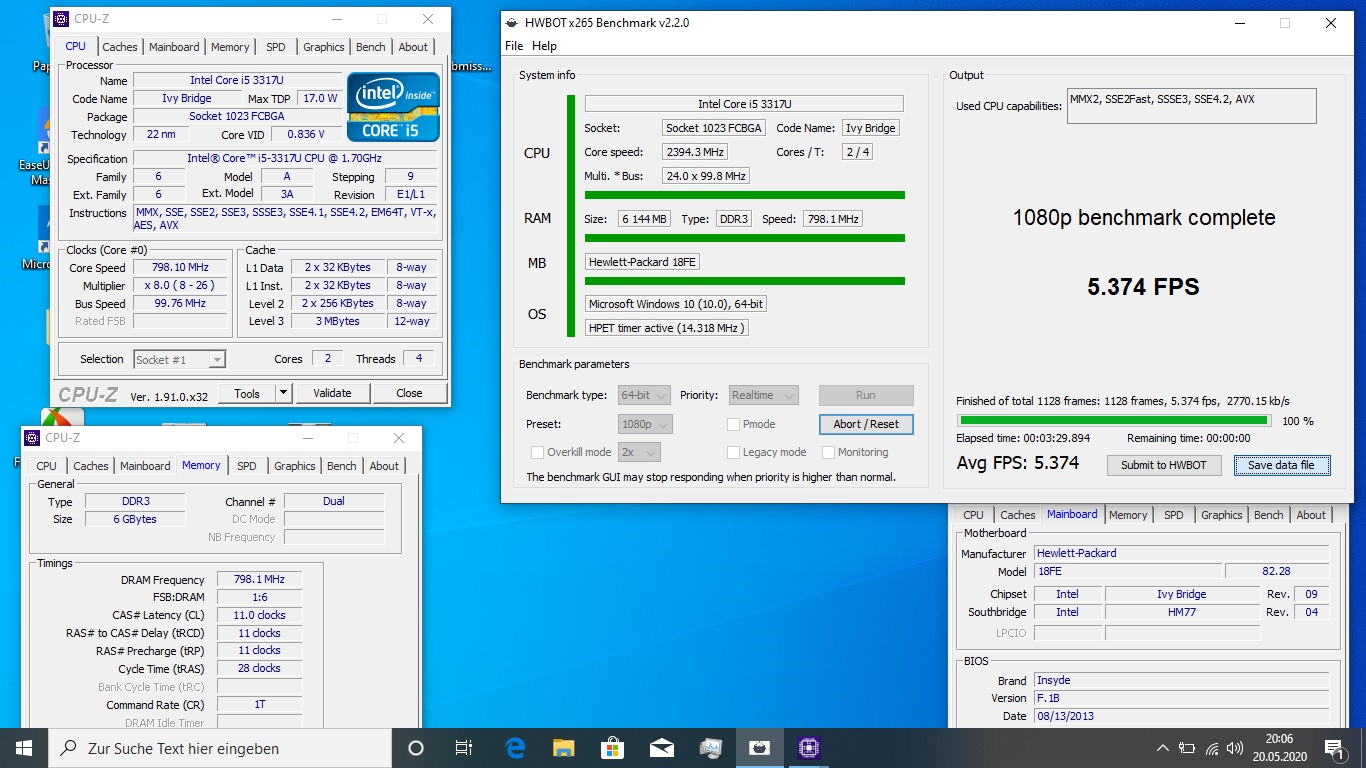Enable the Legacy mode checkbox
1366x768 pixels.
point(734,452)
